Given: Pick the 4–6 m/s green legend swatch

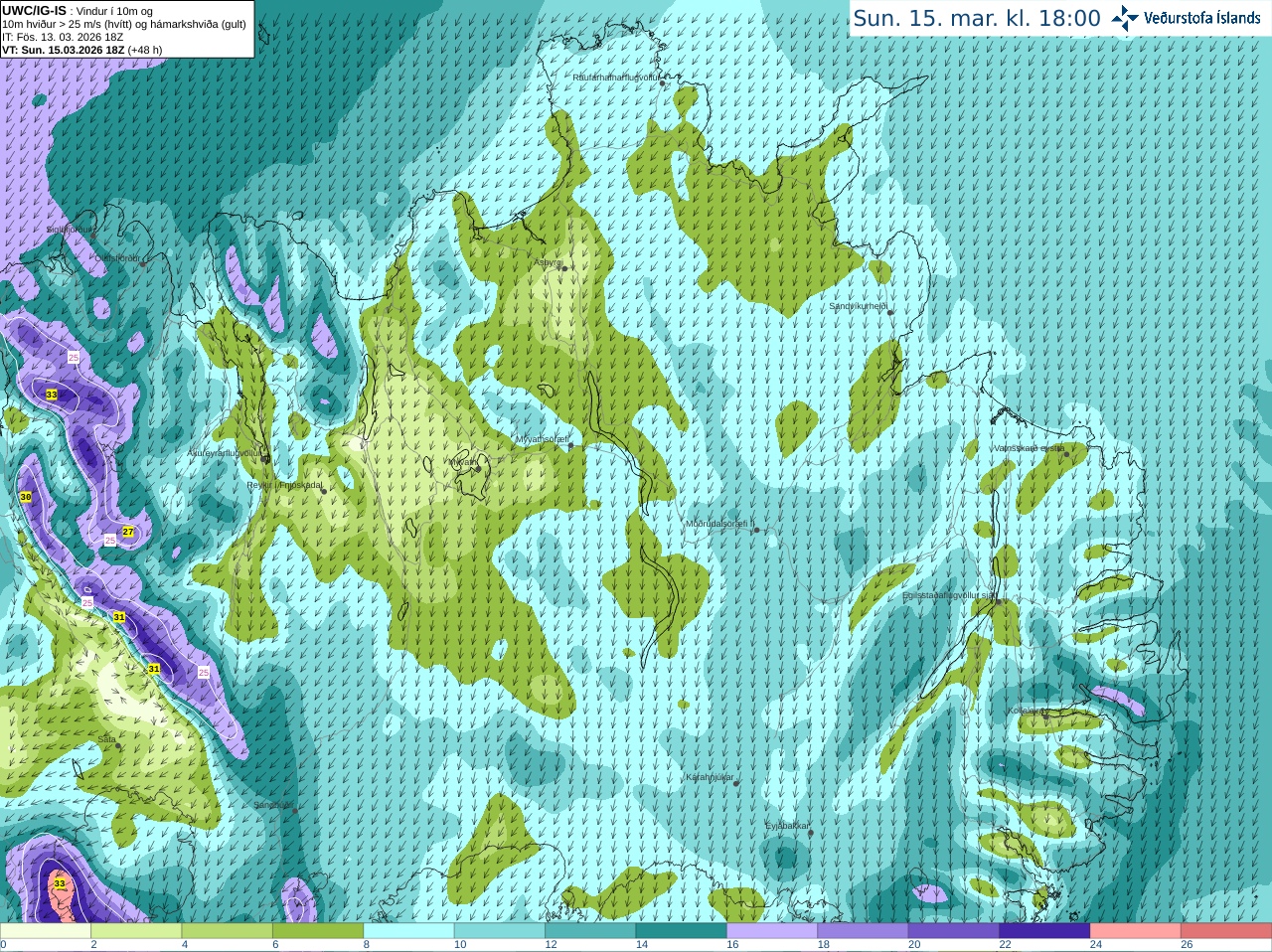Looking at the screenshot, I should pos(228,931).
